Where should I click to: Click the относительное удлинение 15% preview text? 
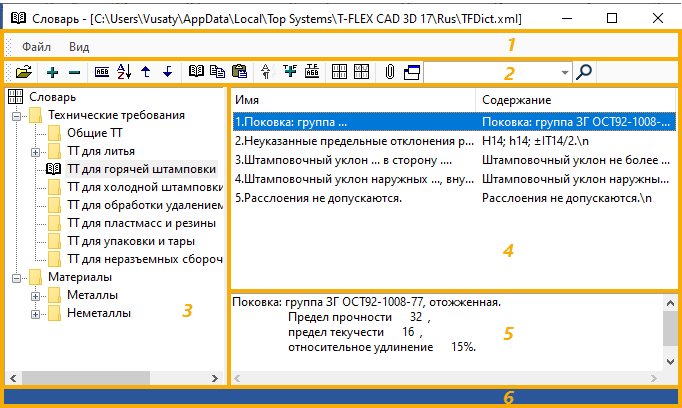click(x=382, y=347)
